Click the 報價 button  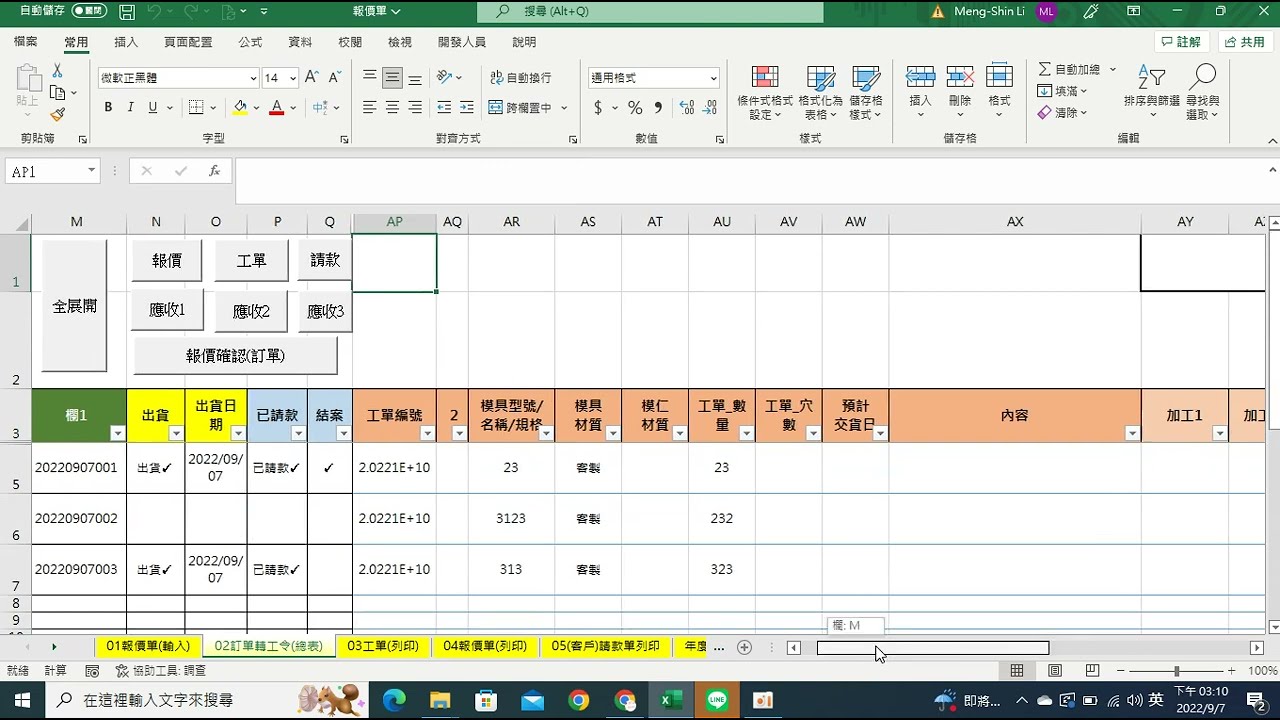click(x=167, y=260)
